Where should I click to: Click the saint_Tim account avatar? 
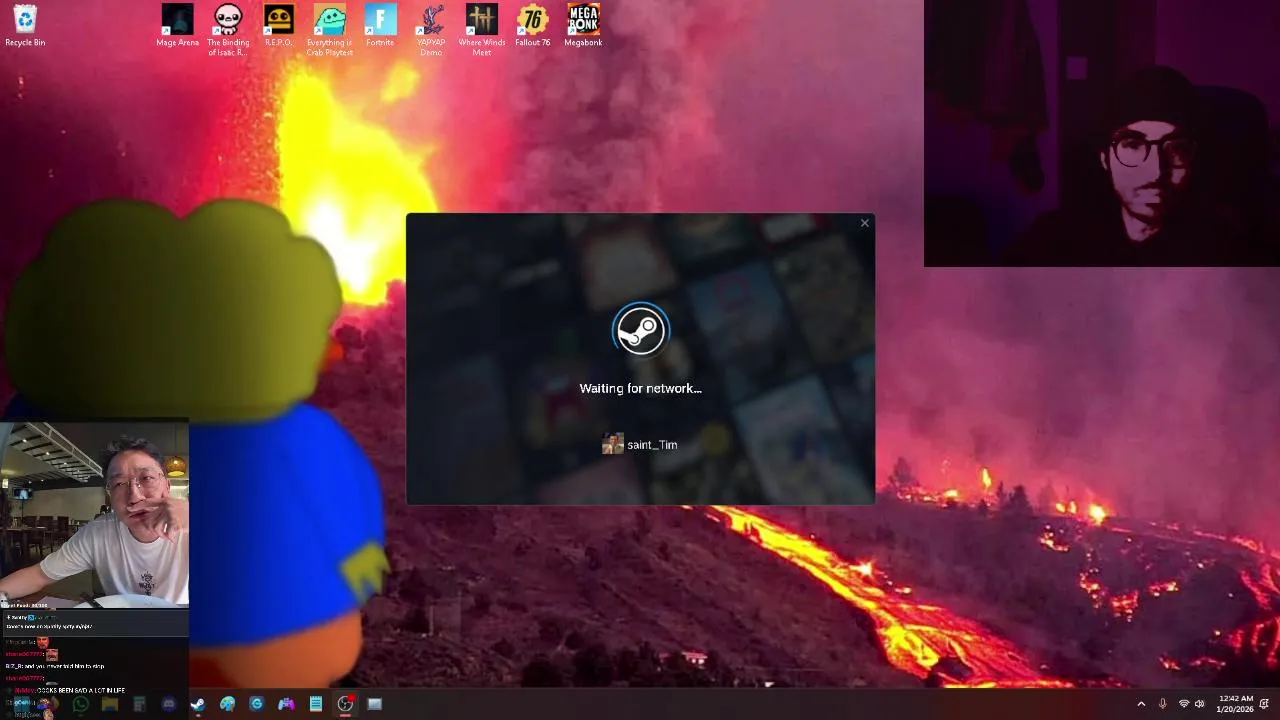(612, 444)
